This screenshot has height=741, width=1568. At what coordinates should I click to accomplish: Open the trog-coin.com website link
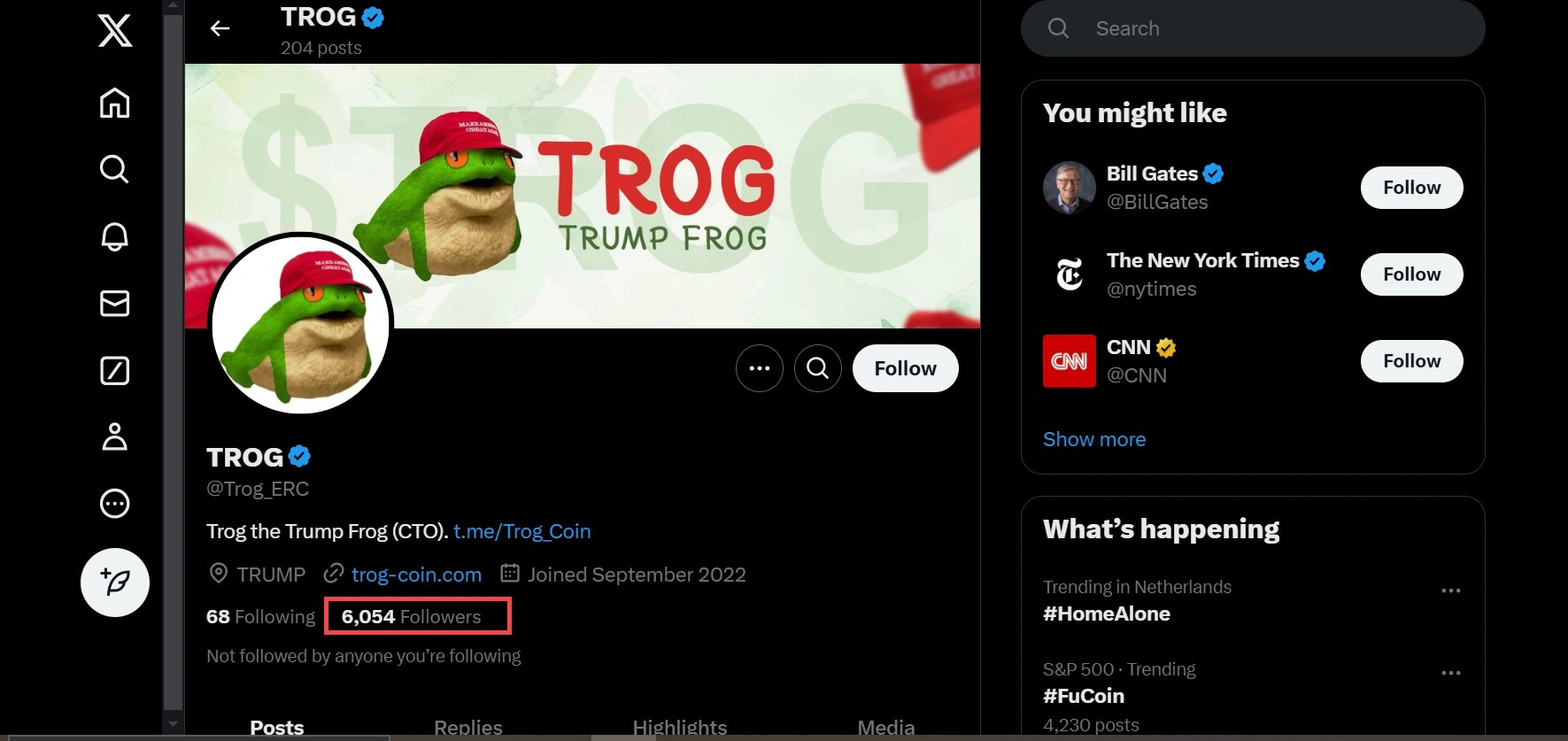coord(416,575)
